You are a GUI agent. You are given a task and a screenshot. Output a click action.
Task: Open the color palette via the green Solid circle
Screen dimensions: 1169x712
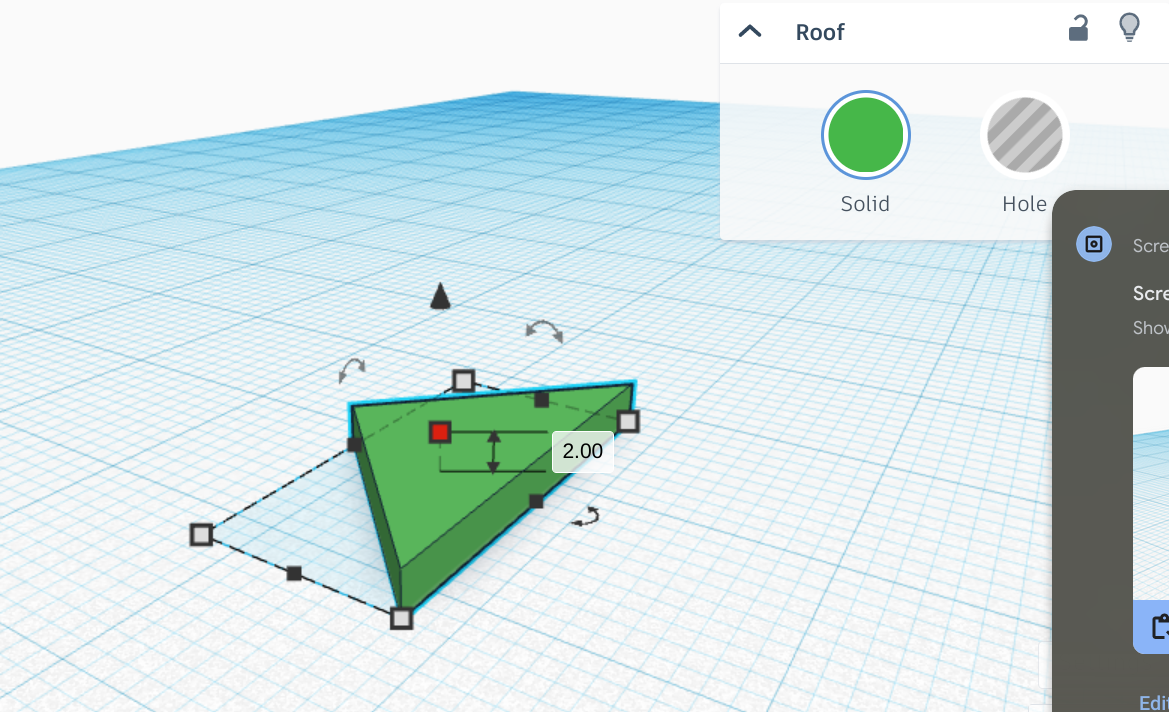pos(865,135)
